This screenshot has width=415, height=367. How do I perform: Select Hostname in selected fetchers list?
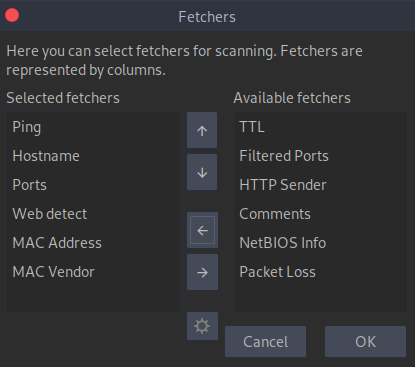click(93, 156)
